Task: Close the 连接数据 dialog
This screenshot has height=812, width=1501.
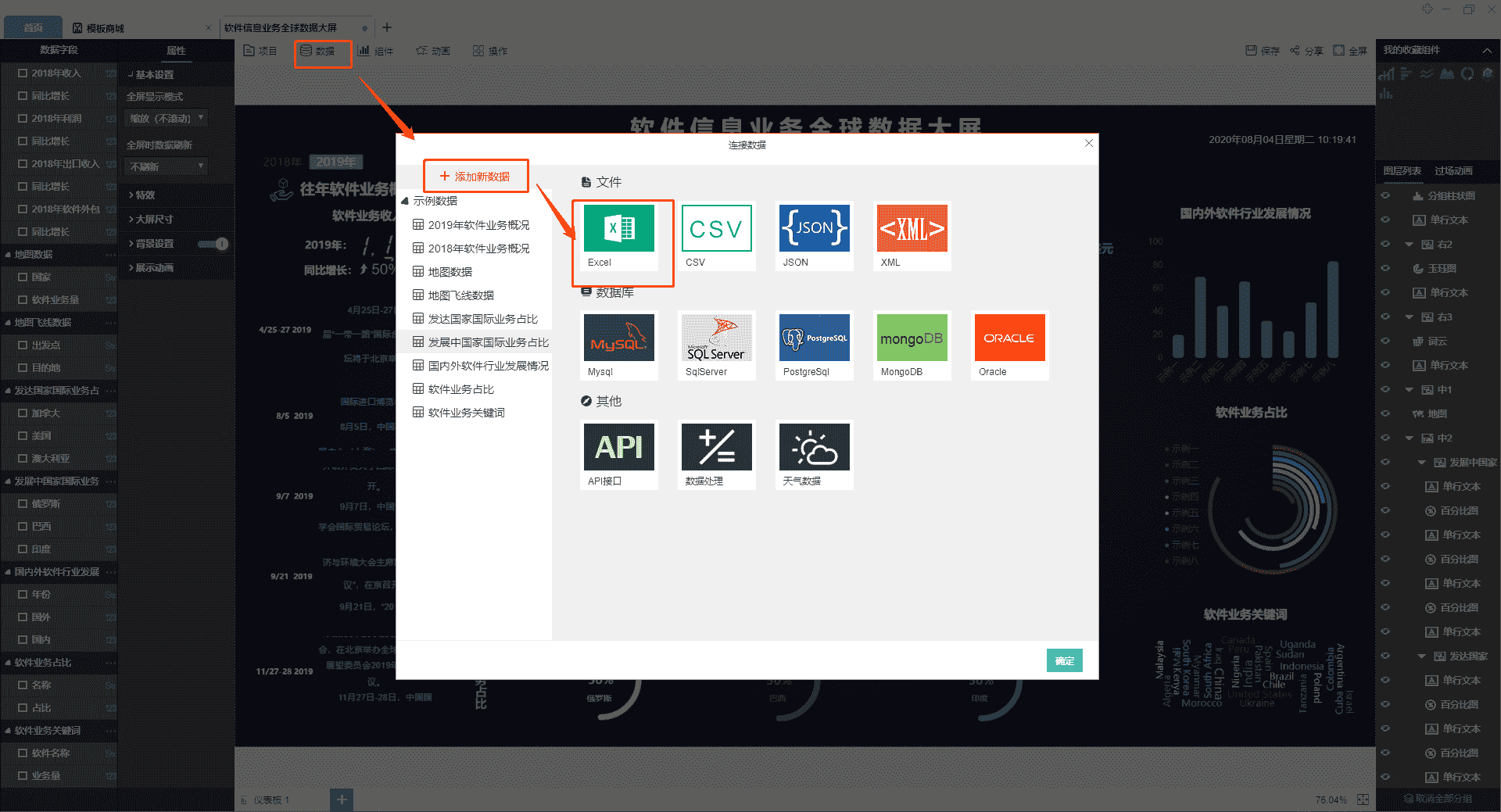Action: click(1089, 143)
